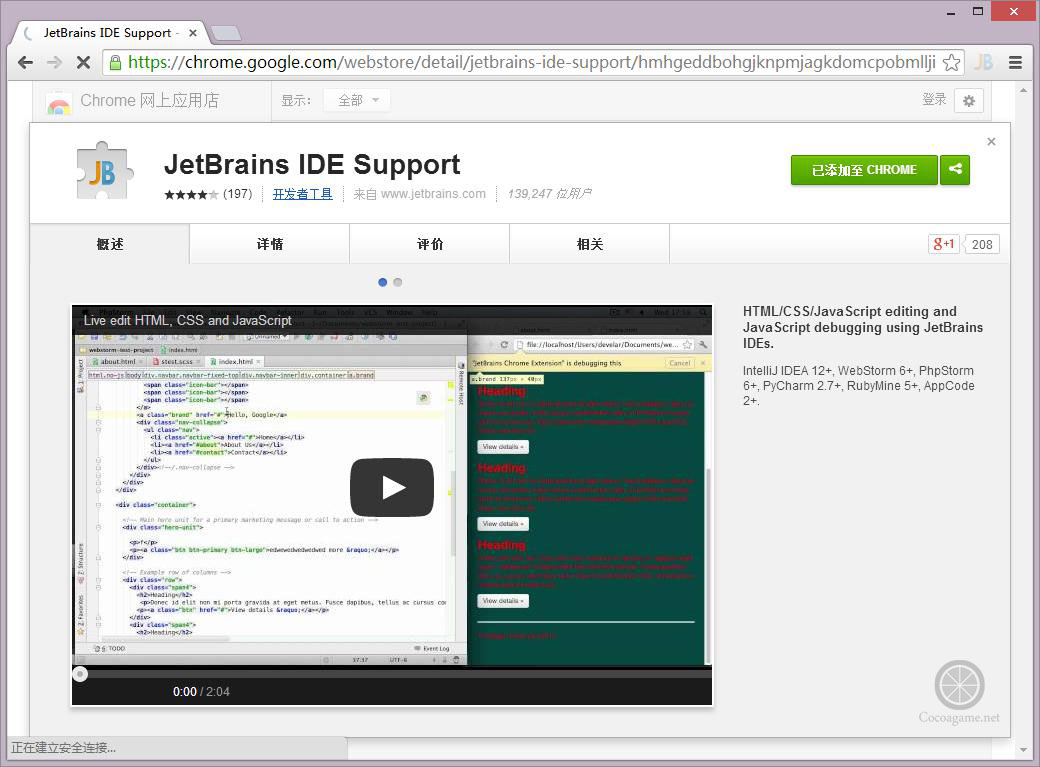Click the Google +1 button
Image resolution: width=1040 pixels, height=767 pixels.
944,244
